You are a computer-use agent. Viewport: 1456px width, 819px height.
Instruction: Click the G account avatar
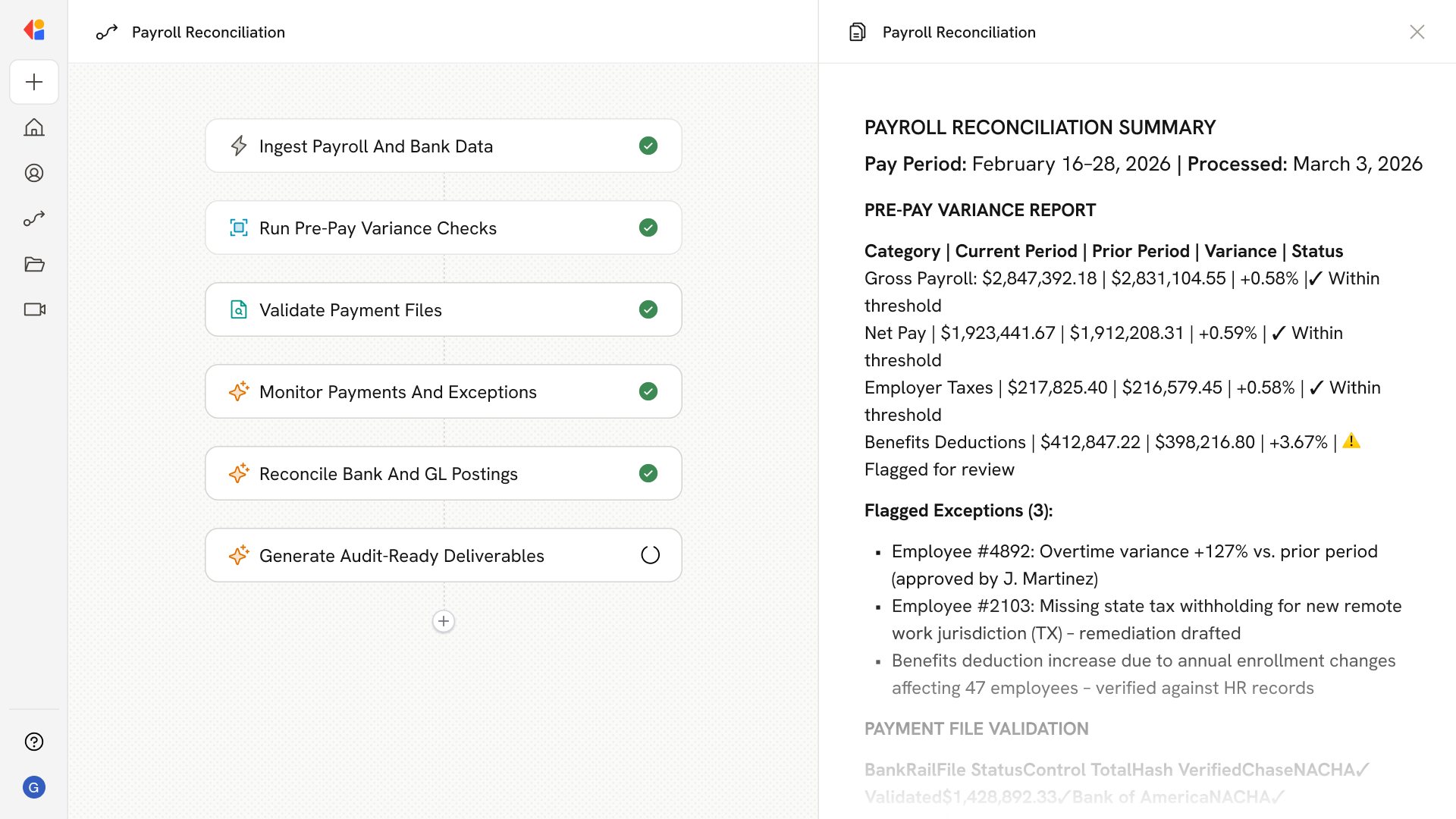pos(34,787)
